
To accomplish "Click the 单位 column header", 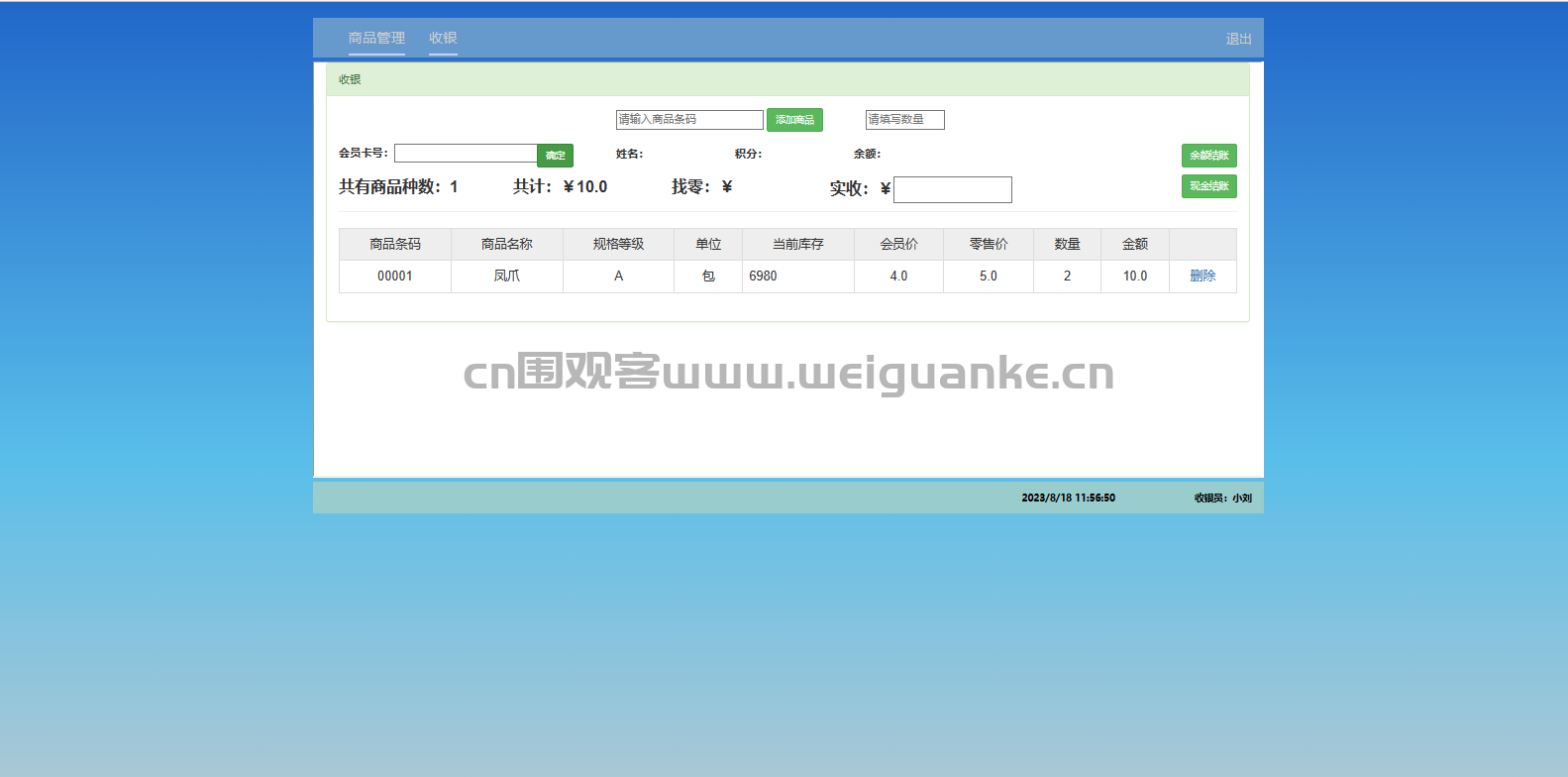I will pos(708,244).
